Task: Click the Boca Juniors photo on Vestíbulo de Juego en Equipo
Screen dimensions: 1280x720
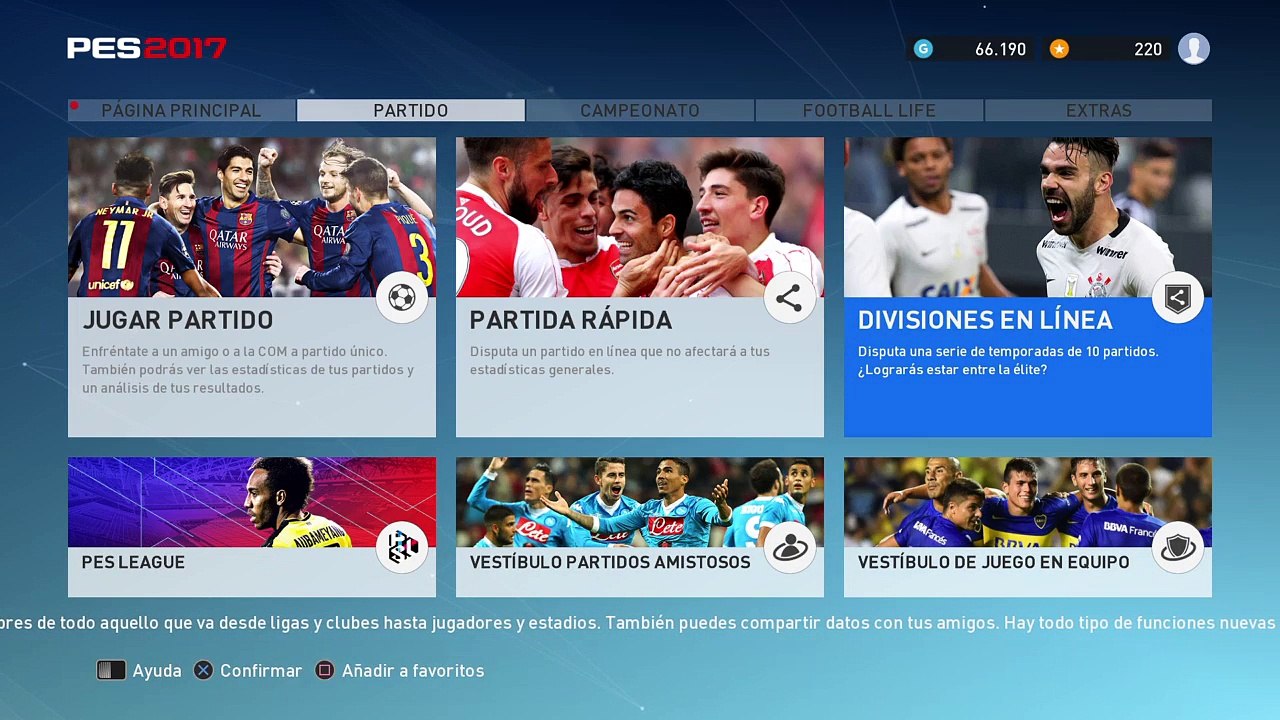Action: coord(1028,502)
